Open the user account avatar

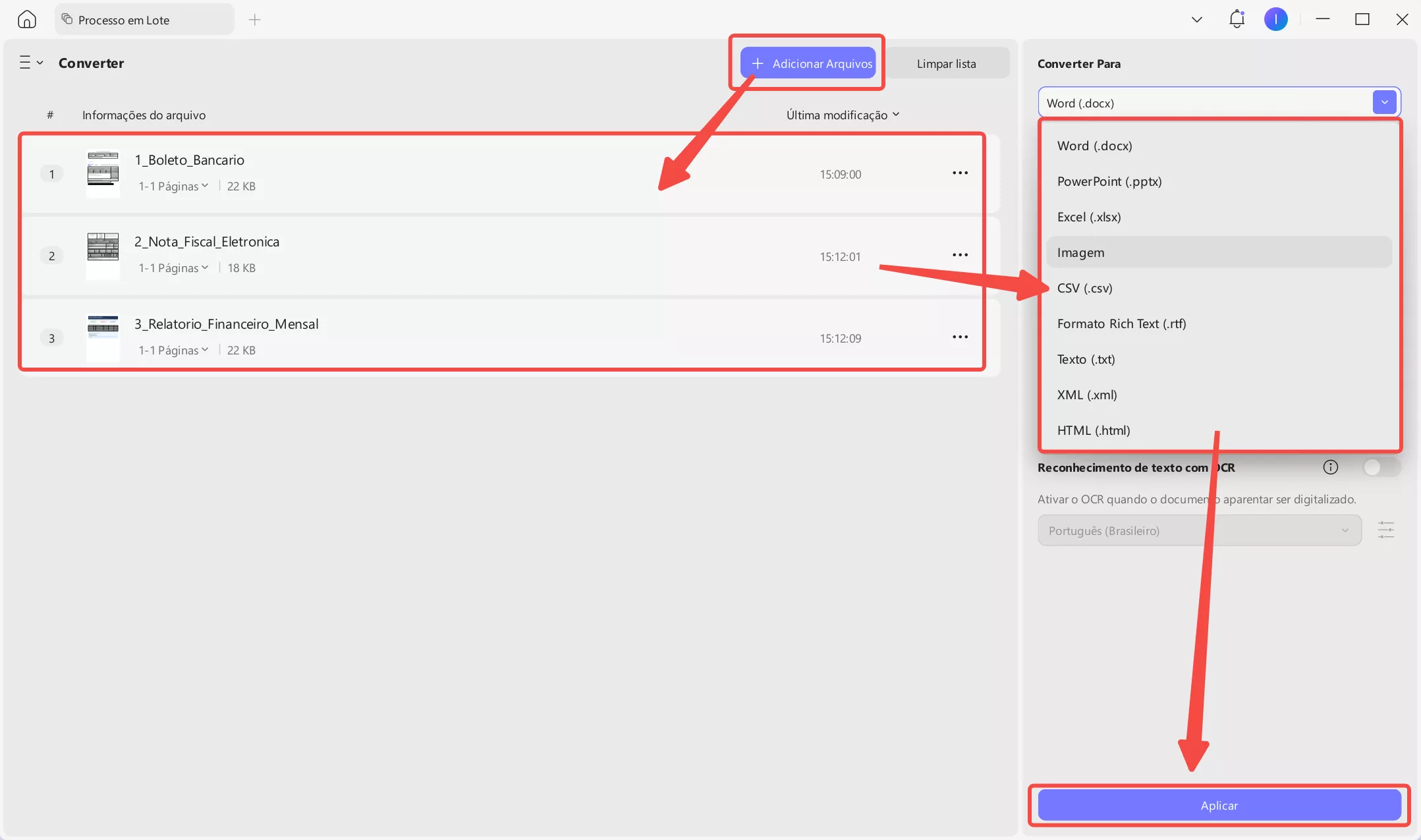coord(1275,19)
